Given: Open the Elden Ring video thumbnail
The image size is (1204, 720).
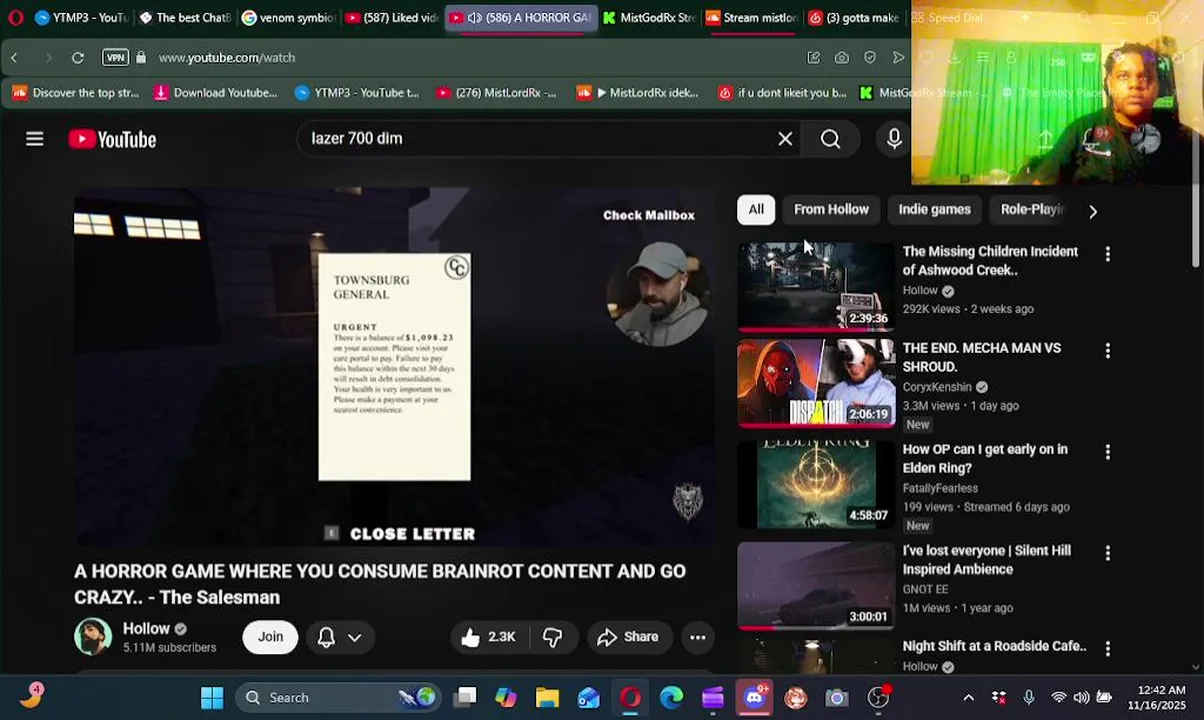Looking at the screenshot, I should 816,484.
